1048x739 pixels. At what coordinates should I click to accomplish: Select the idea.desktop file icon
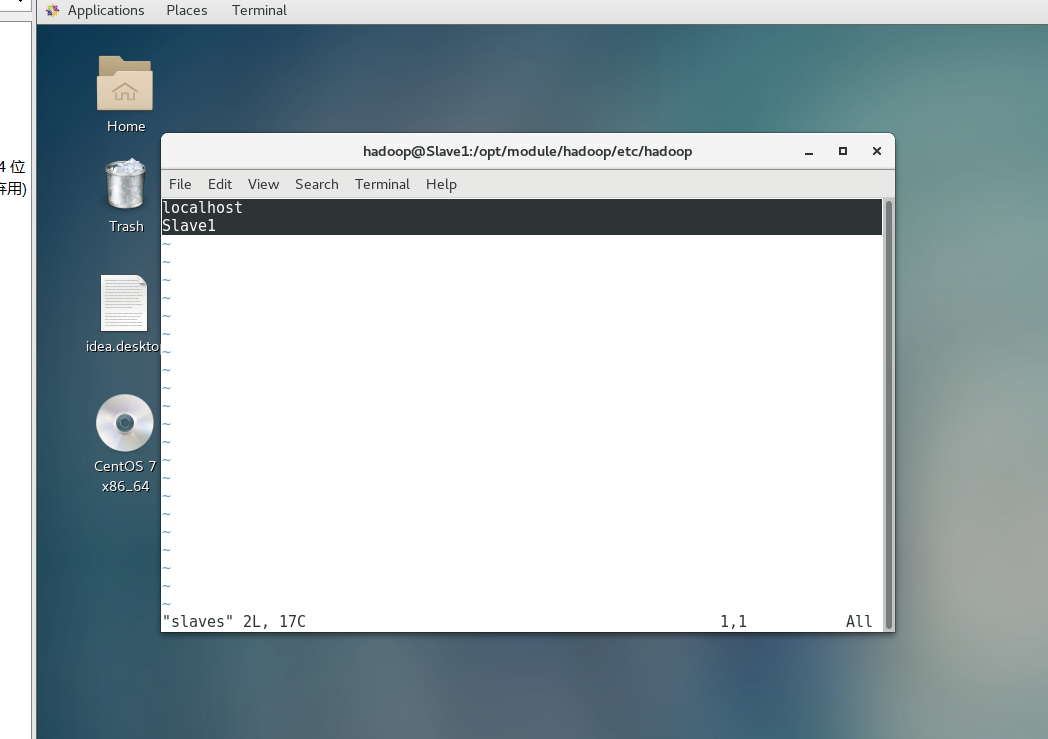124,303
